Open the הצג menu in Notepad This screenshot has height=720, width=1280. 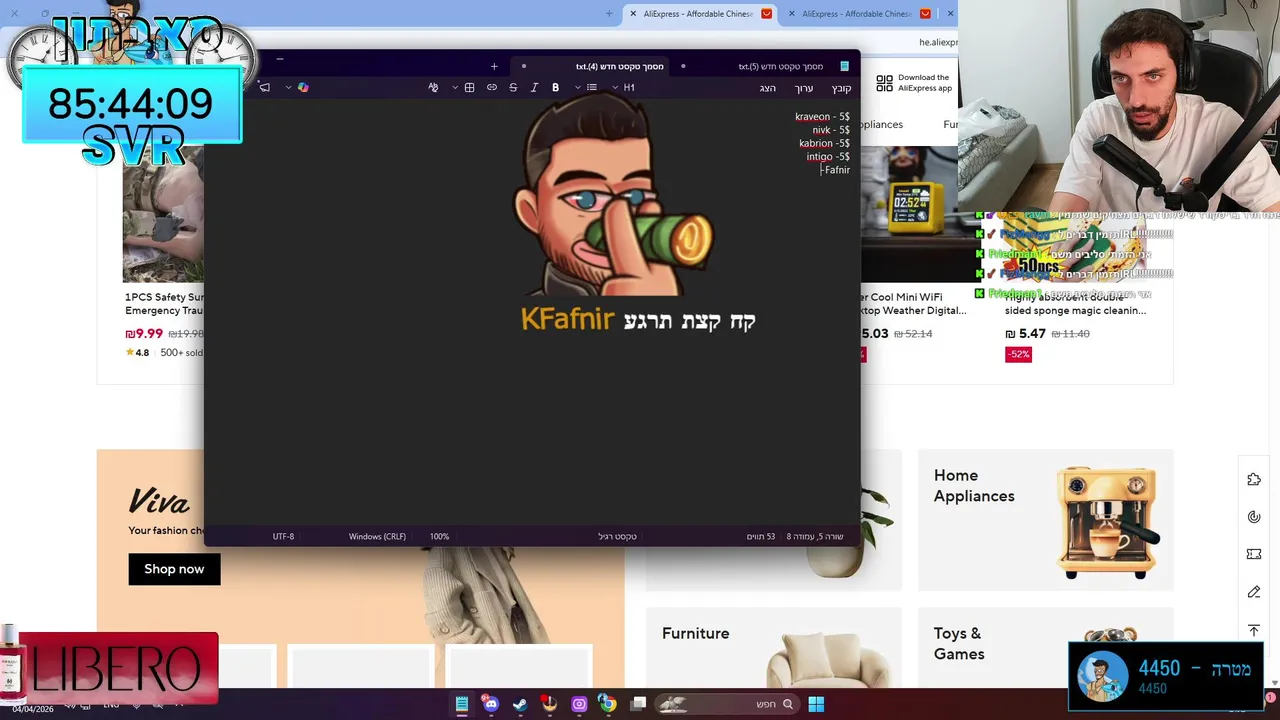point(768,88)
